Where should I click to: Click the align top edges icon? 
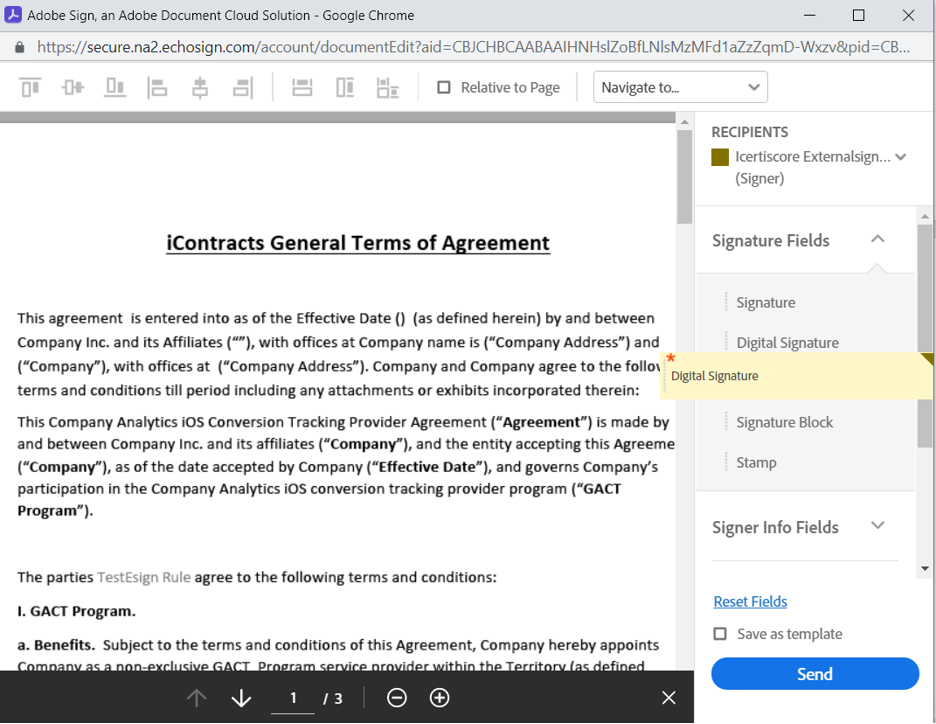(x=31, y=88)
